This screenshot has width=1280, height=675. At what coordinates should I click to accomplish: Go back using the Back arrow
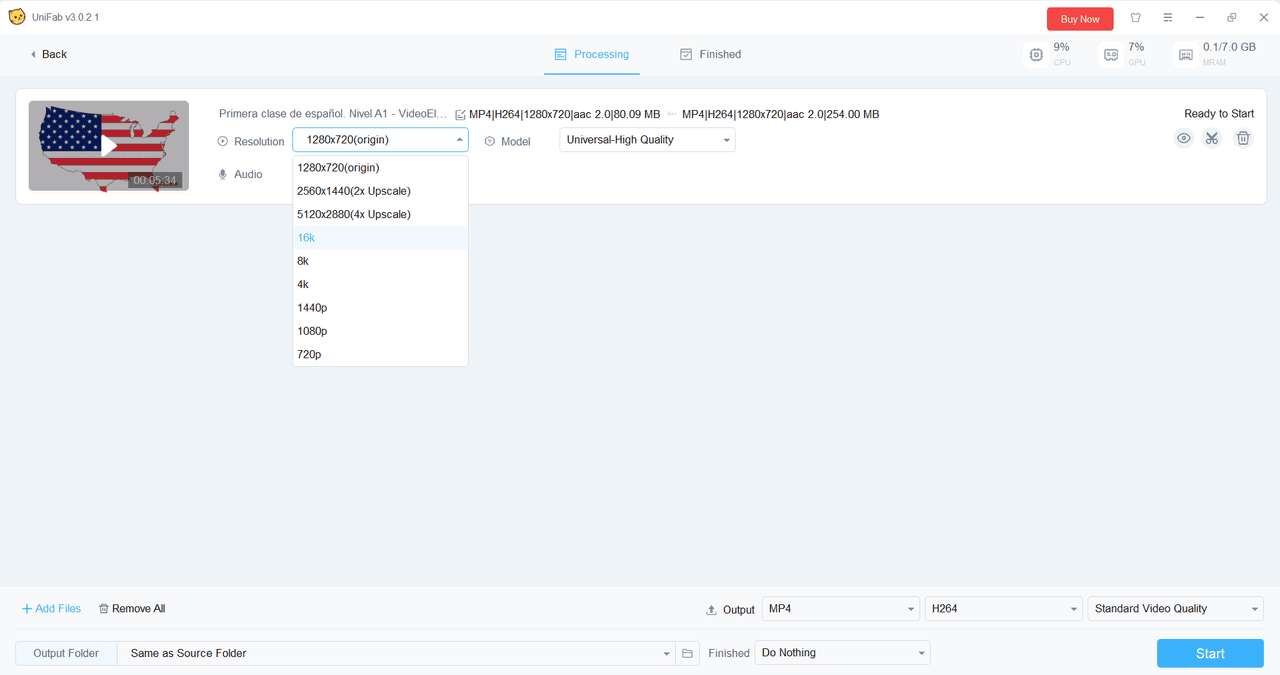(x=48, y=54)
